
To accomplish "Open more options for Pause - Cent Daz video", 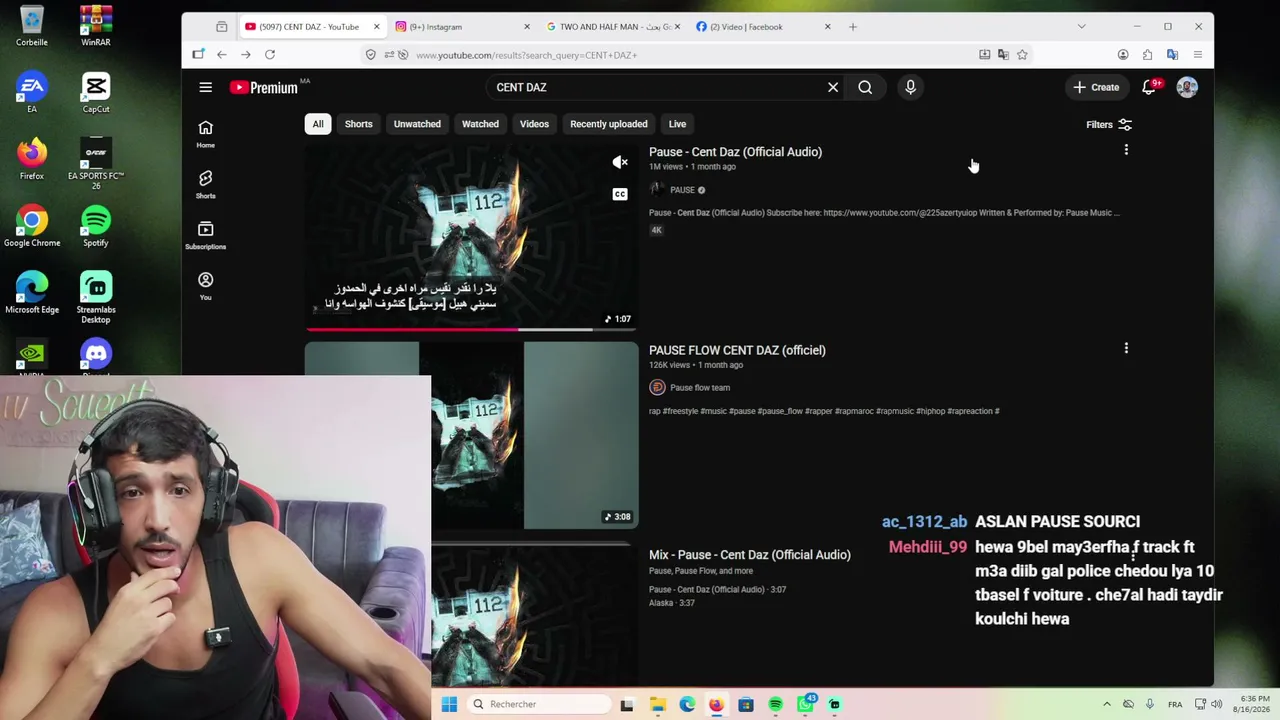I will (1126, 150).
